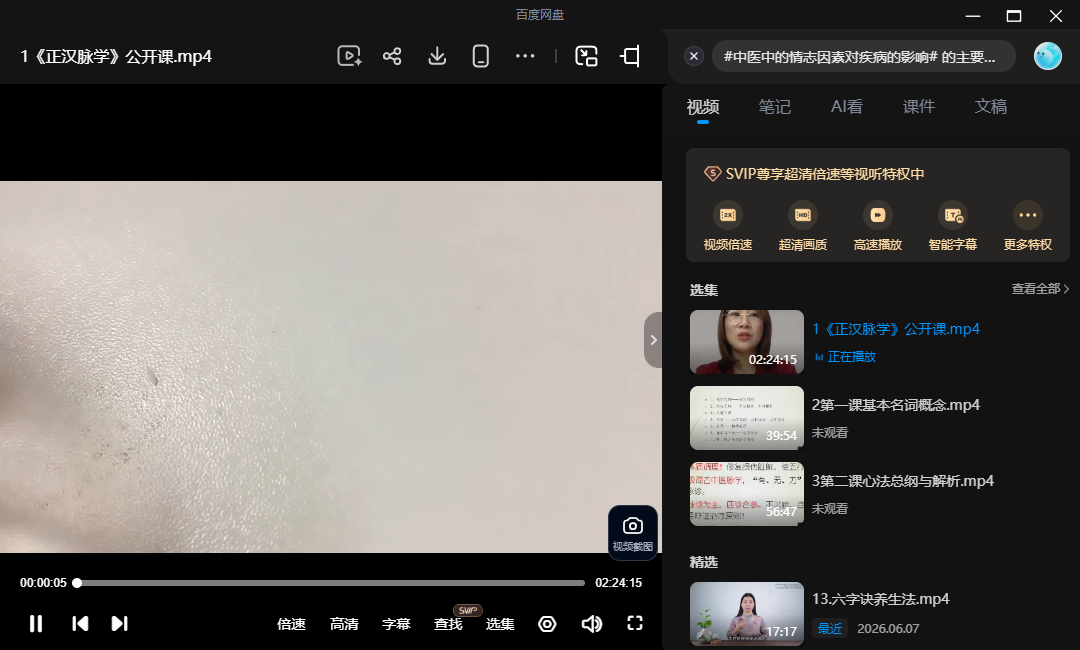Open the more options ellipsis menu
1080x650 pixels.
[x=525, y=56]
